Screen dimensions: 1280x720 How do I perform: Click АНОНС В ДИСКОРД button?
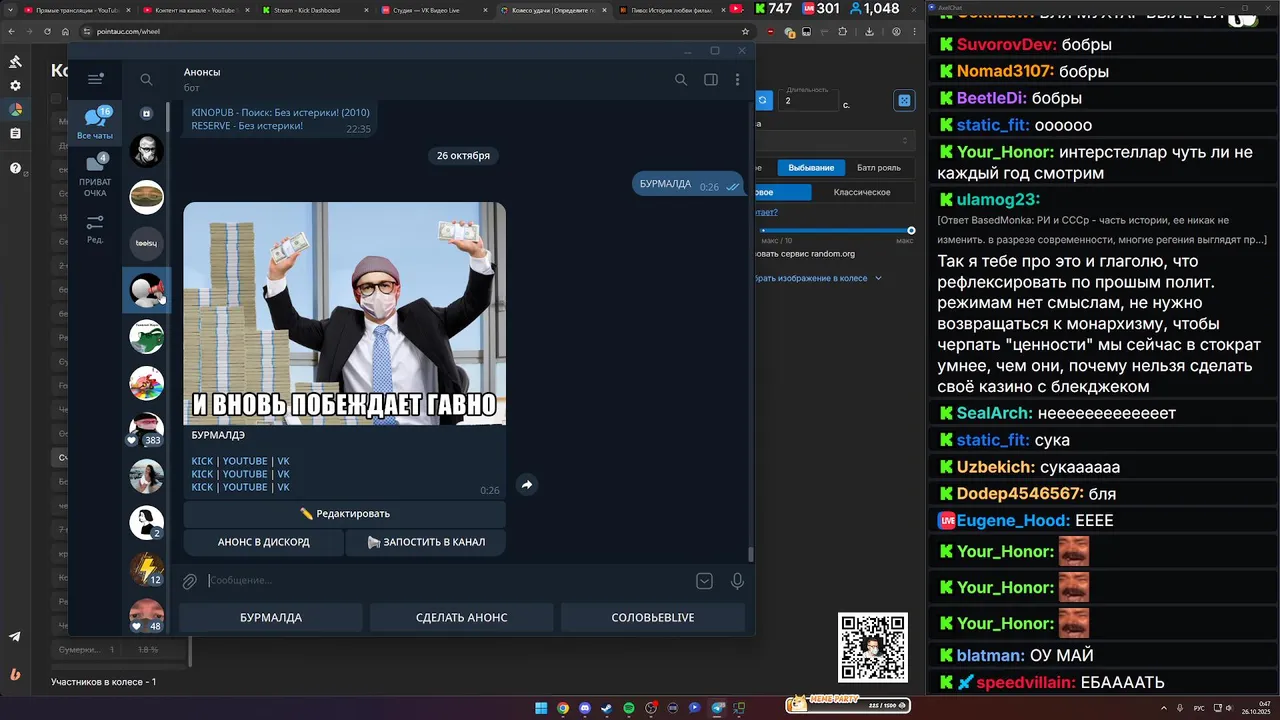pyautogui.click(x=264, y=542)
